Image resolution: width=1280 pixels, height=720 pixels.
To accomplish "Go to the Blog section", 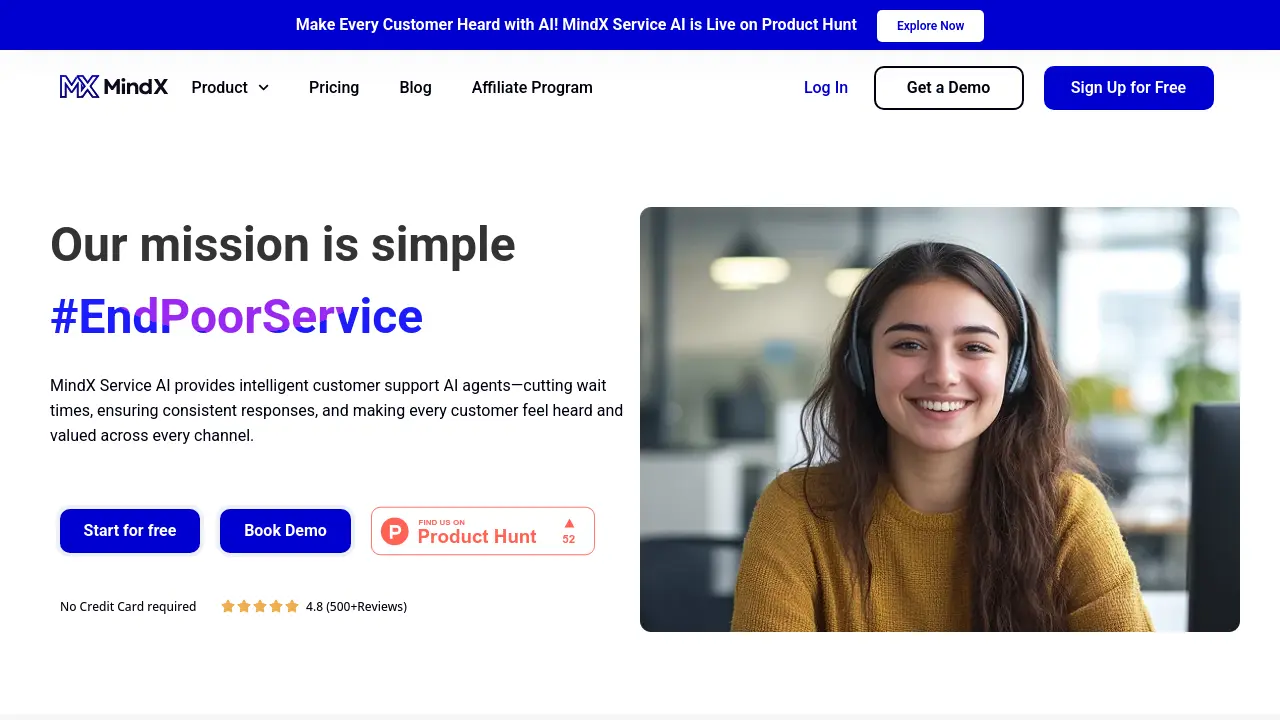I will pyautogui.click(x=415, y=88).
